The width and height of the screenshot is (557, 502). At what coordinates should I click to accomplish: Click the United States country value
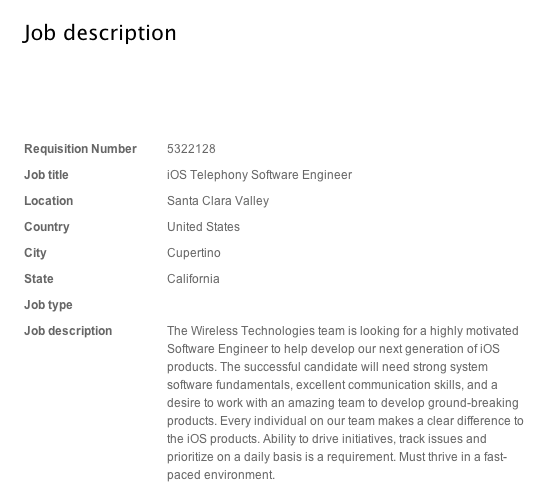pyautogui.click(x=203, y=227)
